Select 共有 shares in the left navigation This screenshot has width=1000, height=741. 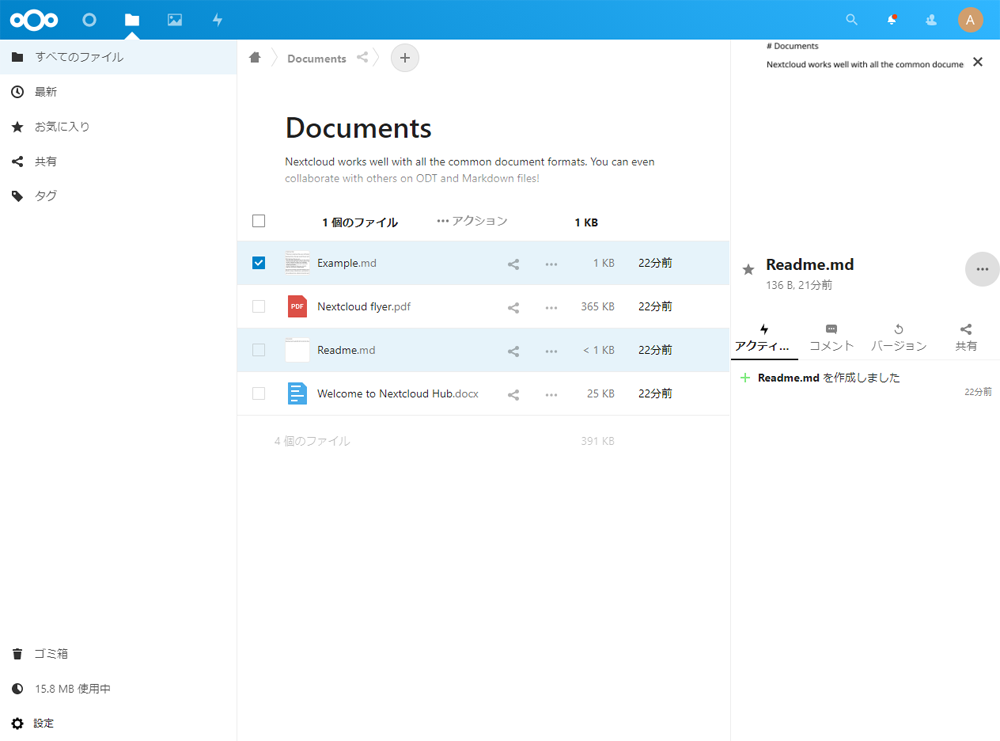tap(118, 161)
